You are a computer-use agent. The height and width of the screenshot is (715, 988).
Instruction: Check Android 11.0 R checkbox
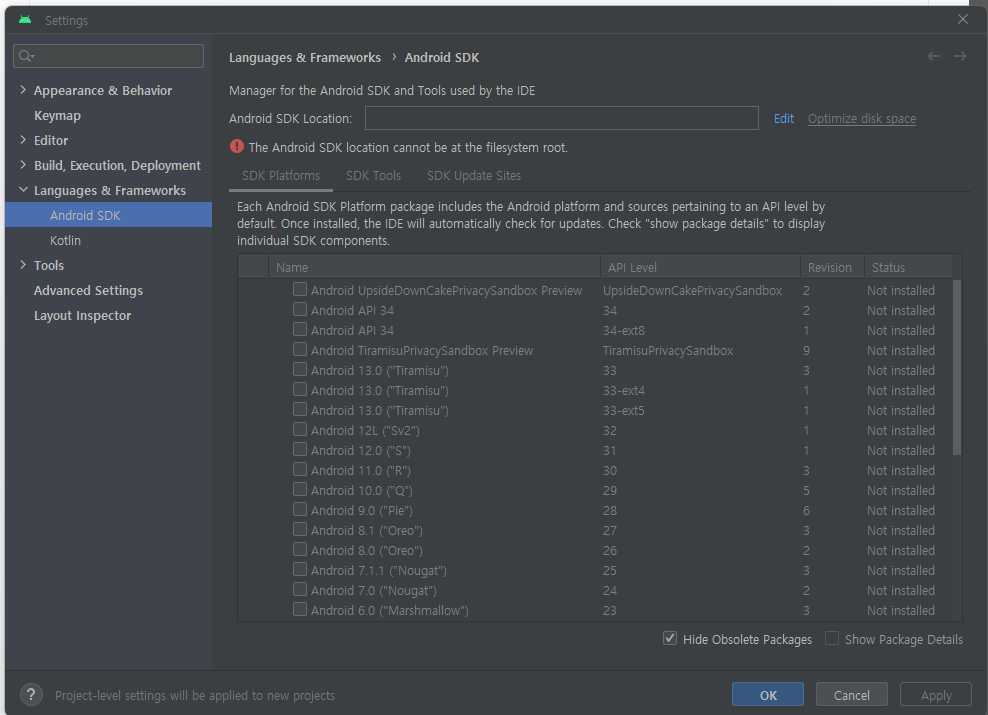click(x=300, y=469)
